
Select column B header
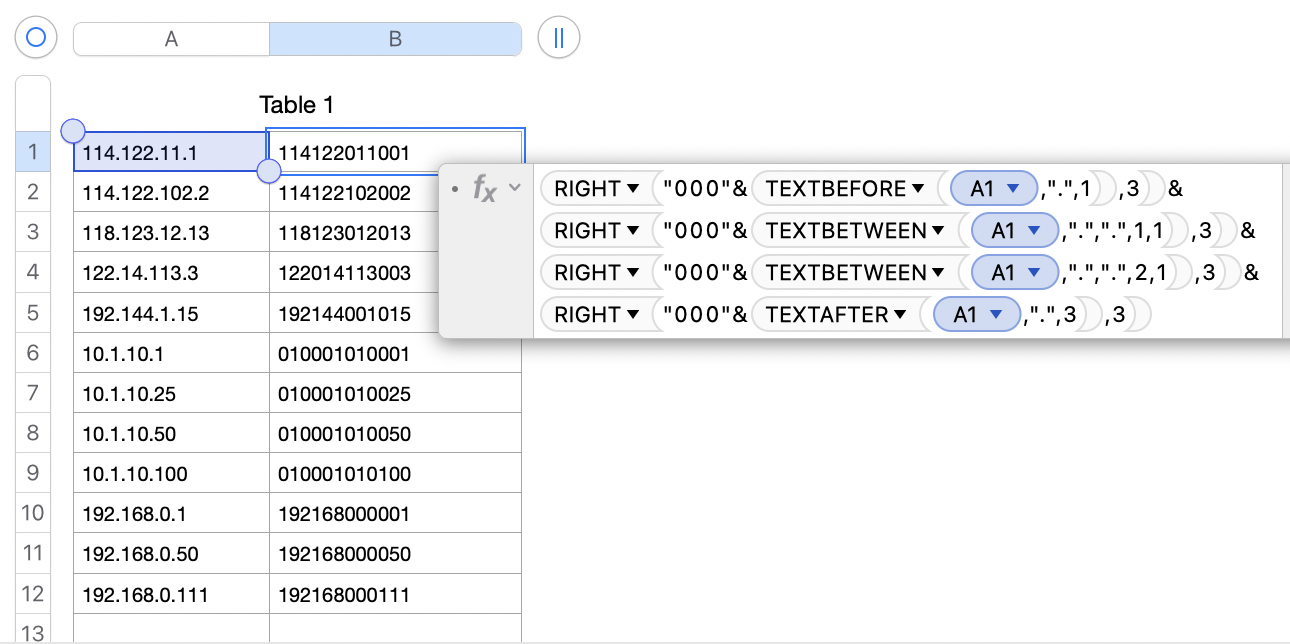pos(395,38)
